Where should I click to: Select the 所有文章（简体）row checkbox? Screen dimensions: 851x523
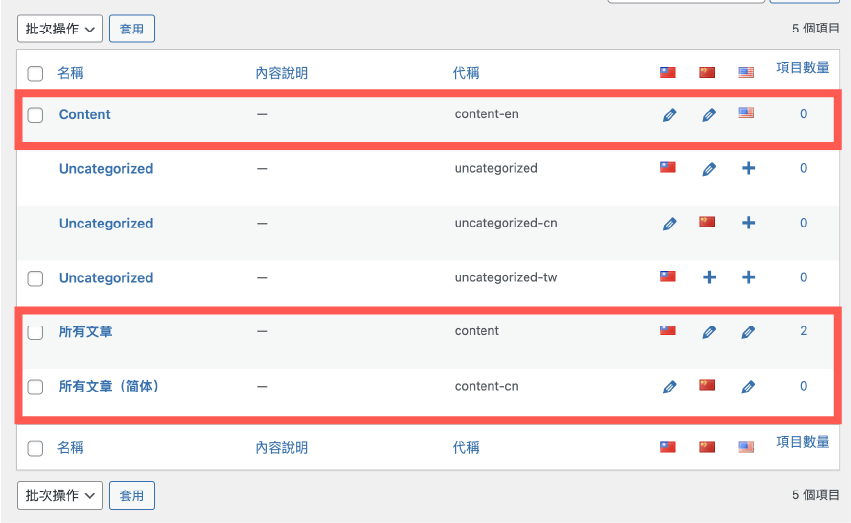pyautogui.click(x=35, y=387)
